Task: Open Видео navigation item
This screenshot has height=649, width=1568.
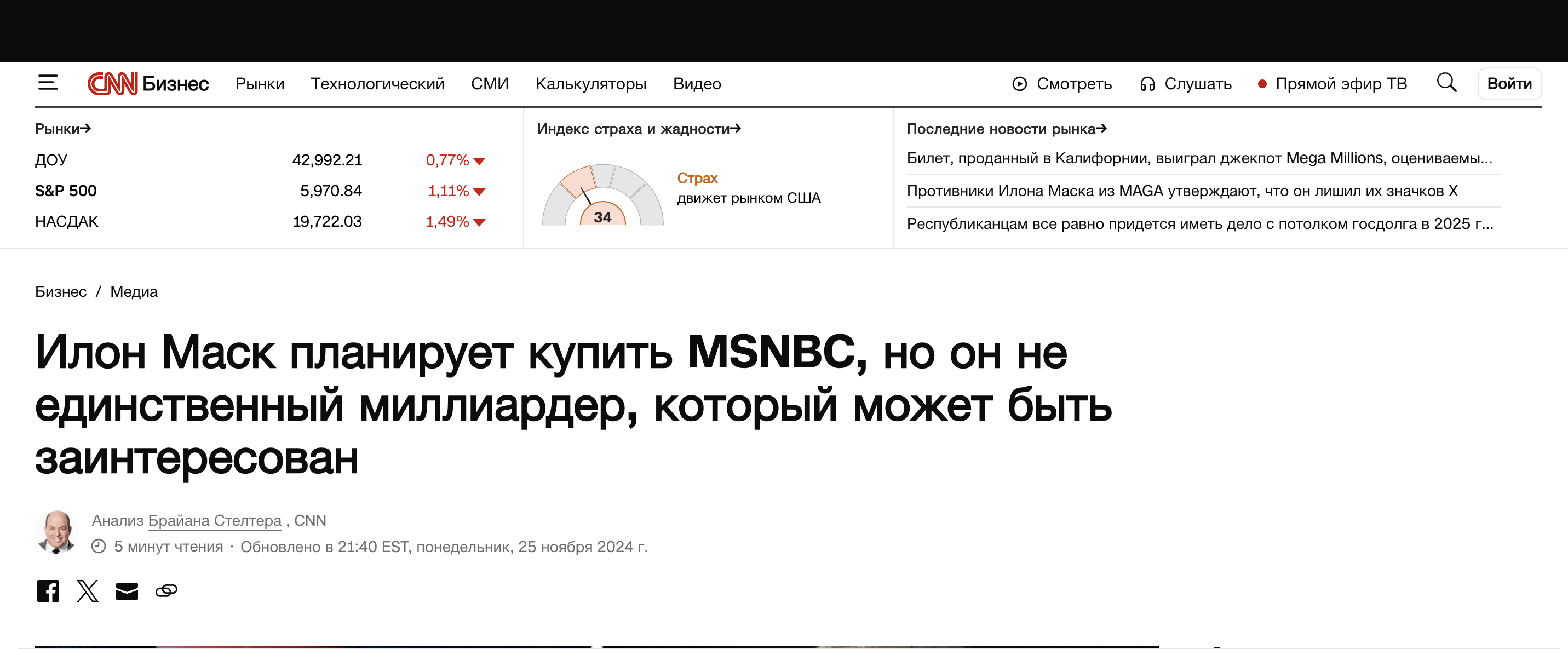Action: click(697, 83)
